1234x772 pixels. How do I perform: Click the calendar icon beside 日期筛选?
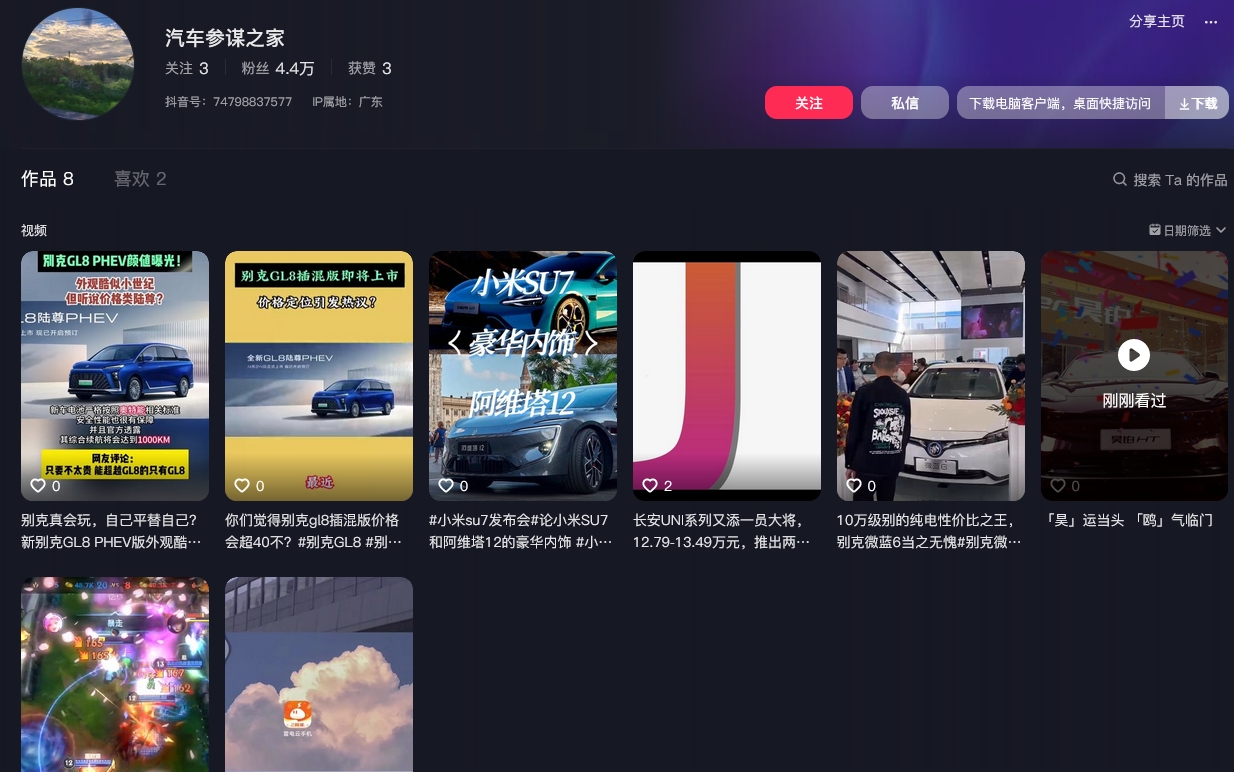tap(1155, 230)
